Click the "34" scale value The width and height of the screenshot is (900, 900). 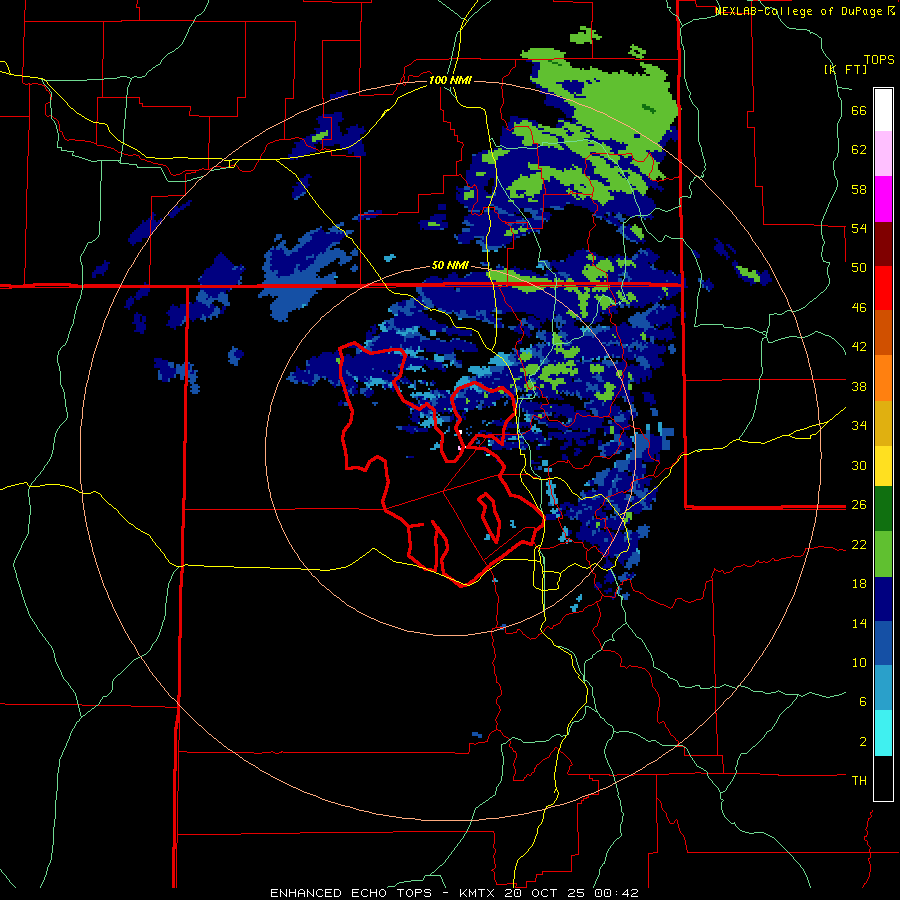859,426
